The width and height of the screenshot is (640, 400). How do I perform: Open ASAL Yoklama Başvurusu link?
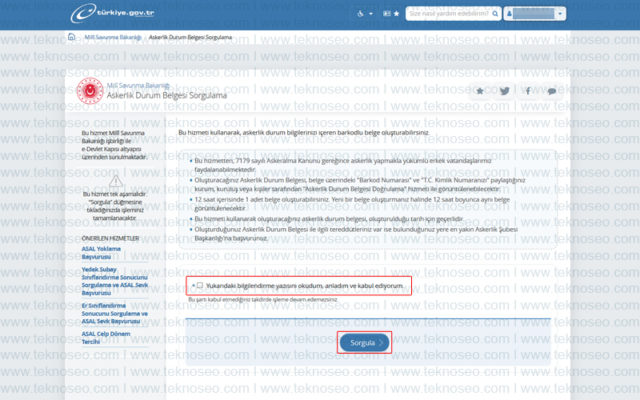(101, 253)
